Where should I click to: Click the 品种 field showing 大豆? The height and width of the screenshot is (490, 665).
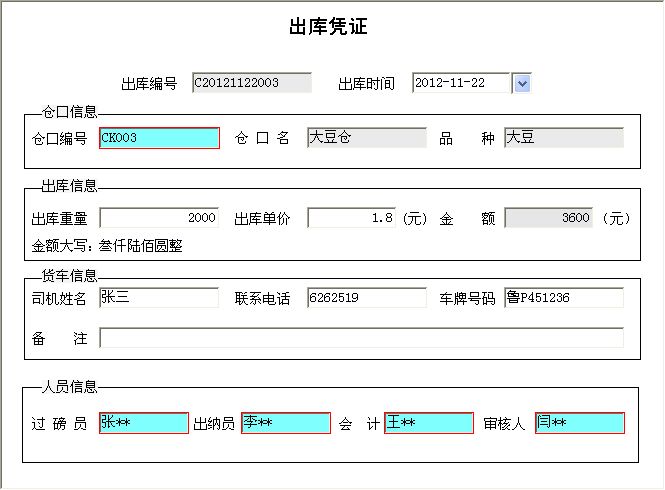(x=563, y=138)
